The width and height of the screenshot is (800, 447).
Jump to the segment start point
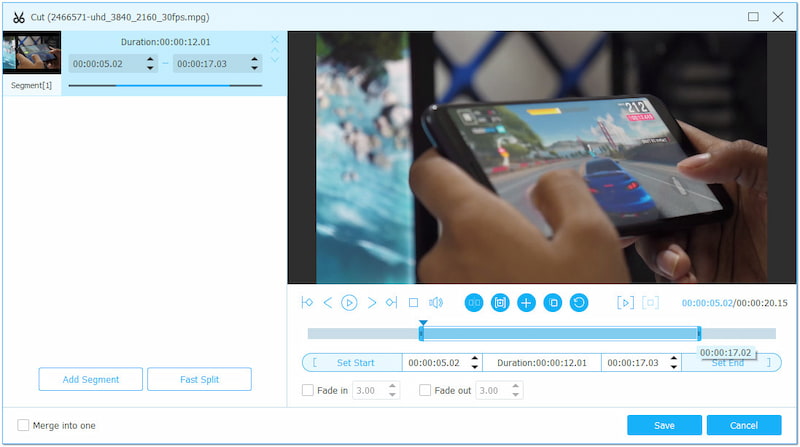point(307,302)
